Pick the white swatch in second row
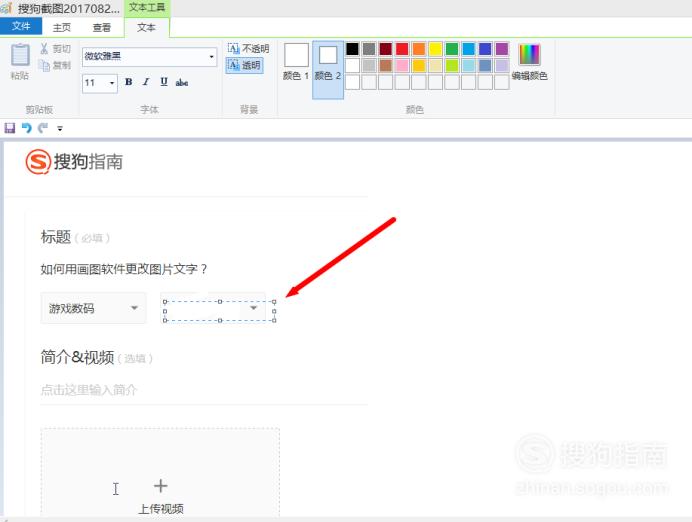This screenshot has width=692, height=522. click(352, 65)
